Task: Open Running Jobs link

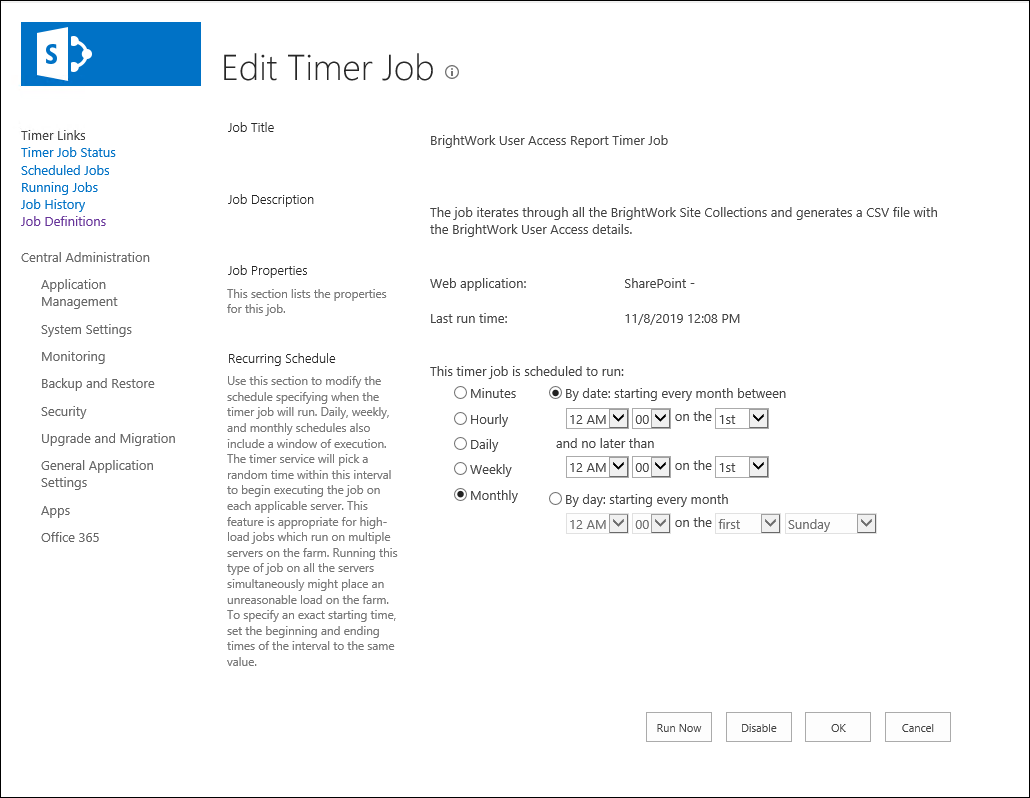Action: [x=59, y=187]
